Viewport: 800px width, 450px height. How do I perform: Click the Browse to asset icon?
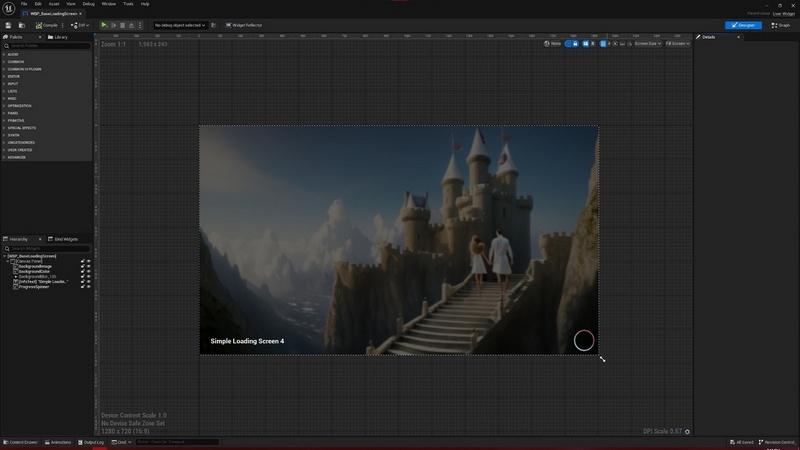pos(21,25)
